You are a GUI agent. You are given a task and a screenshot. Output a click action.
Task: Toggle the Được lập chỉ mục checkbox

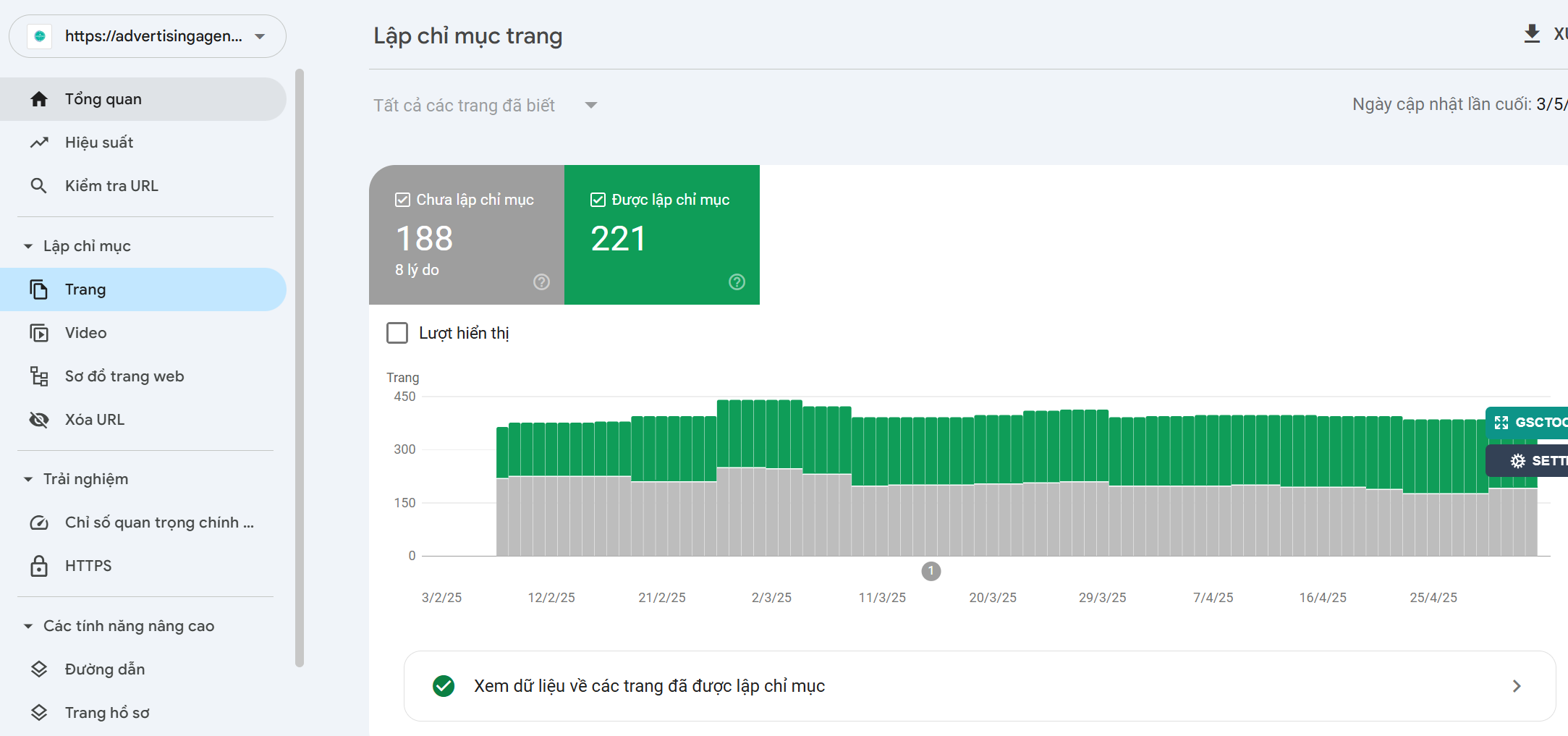(598, 200)
